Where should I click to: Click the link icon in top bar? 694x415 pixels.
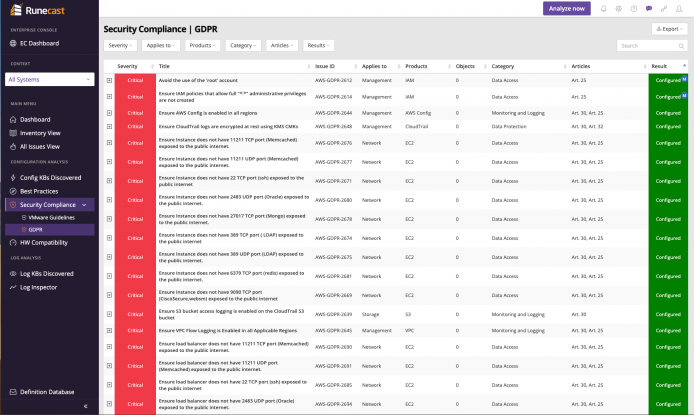tap(664, 8)
